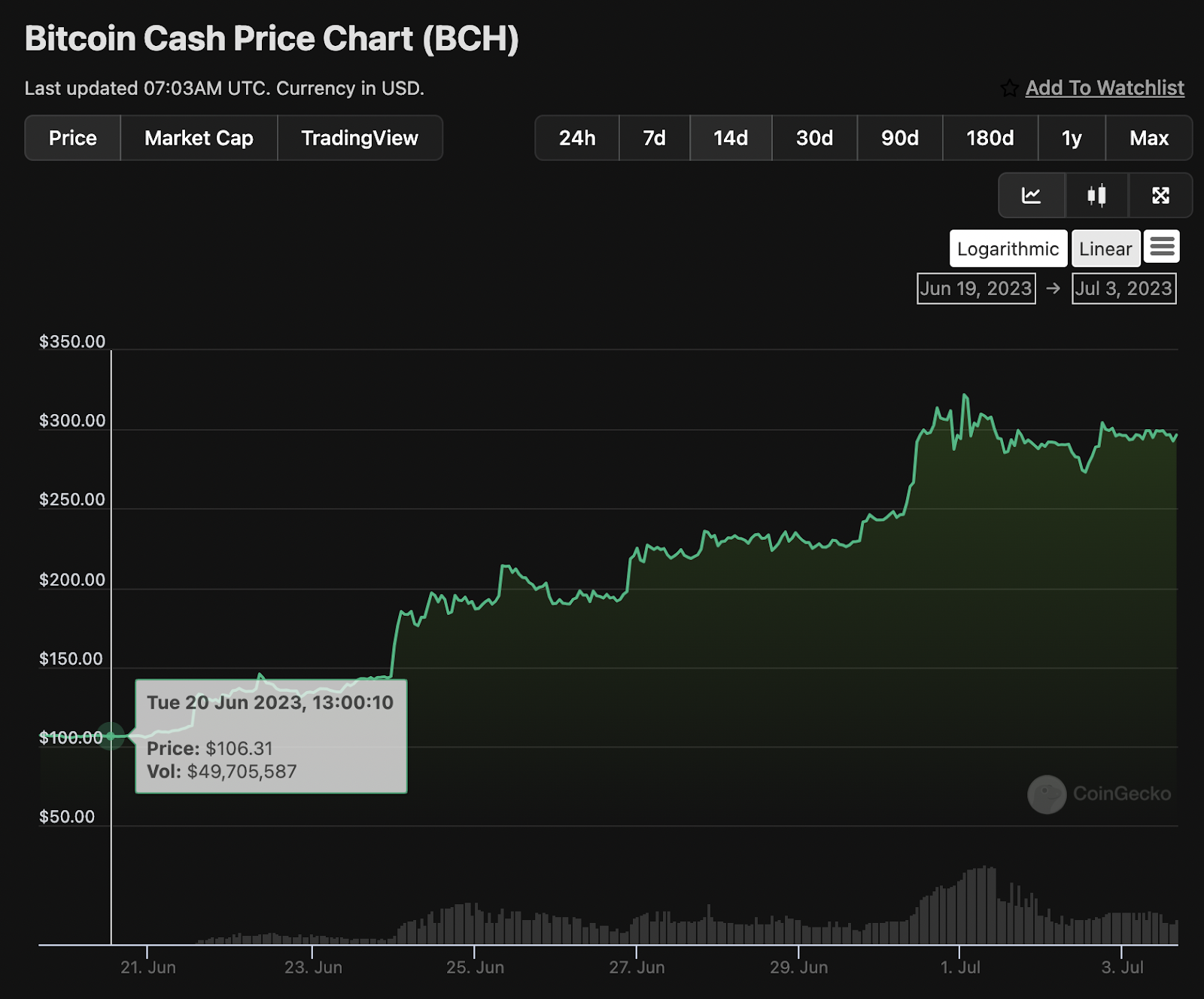Viewport: 1204px width, 999px height.
Task: Click the star icon beside Add To Watchlist
Action: [x=1008, y=88]
